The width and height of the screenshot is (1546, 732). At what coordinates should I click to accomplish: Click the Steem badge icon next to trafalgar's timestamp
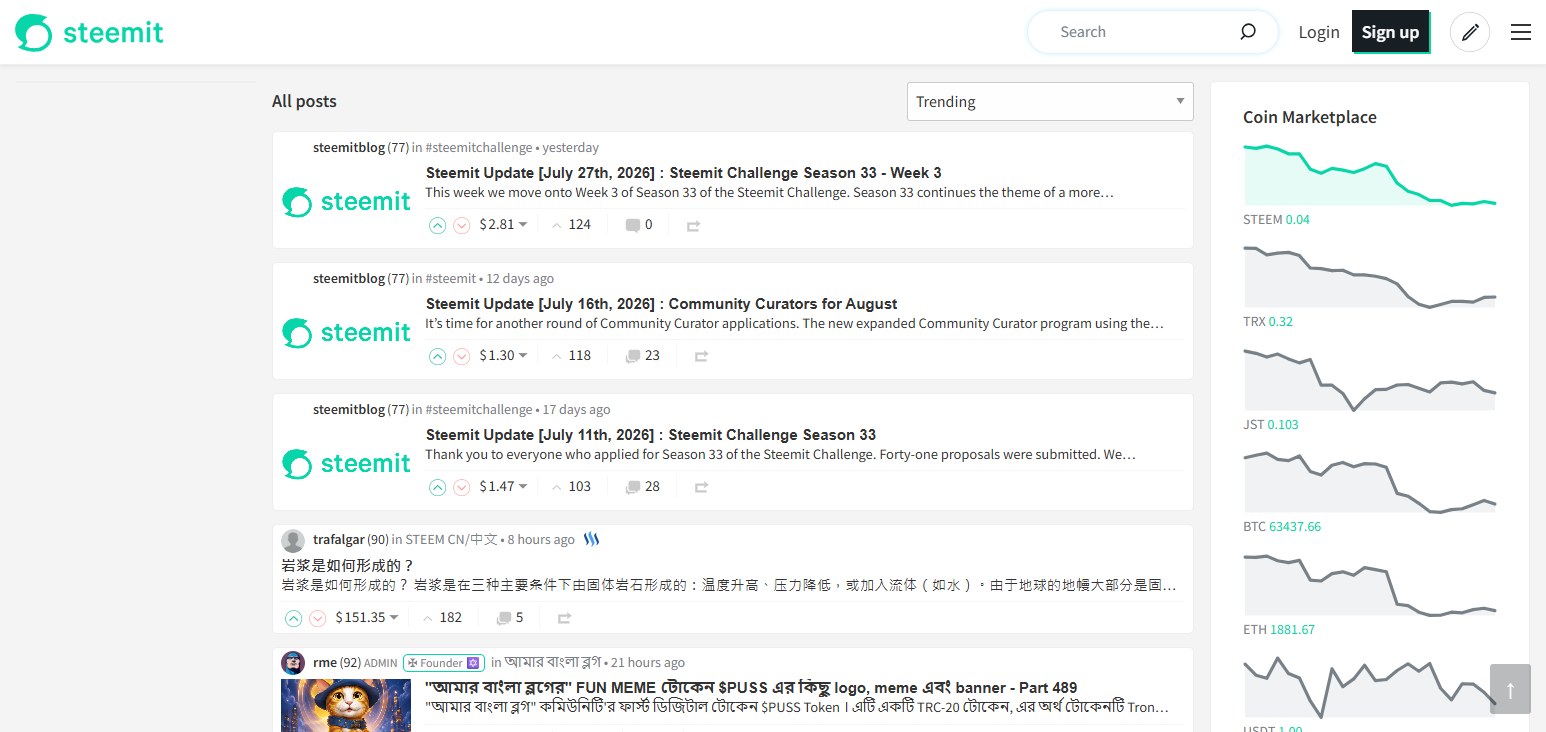(591, 540)
